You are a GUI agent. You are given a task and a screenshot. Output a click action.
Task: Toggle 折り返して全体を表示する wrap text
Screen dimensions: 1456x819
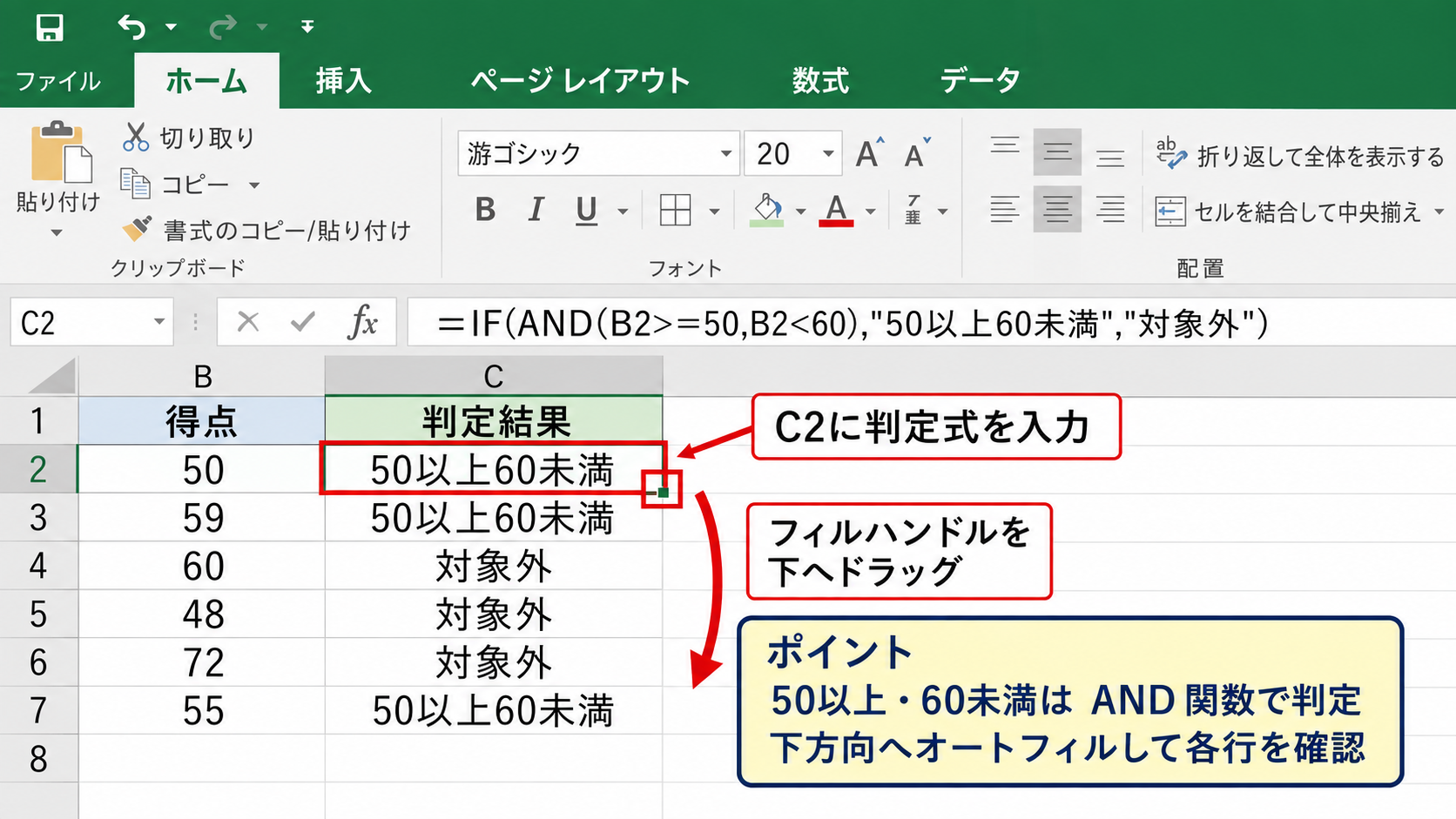(1299, 155)
